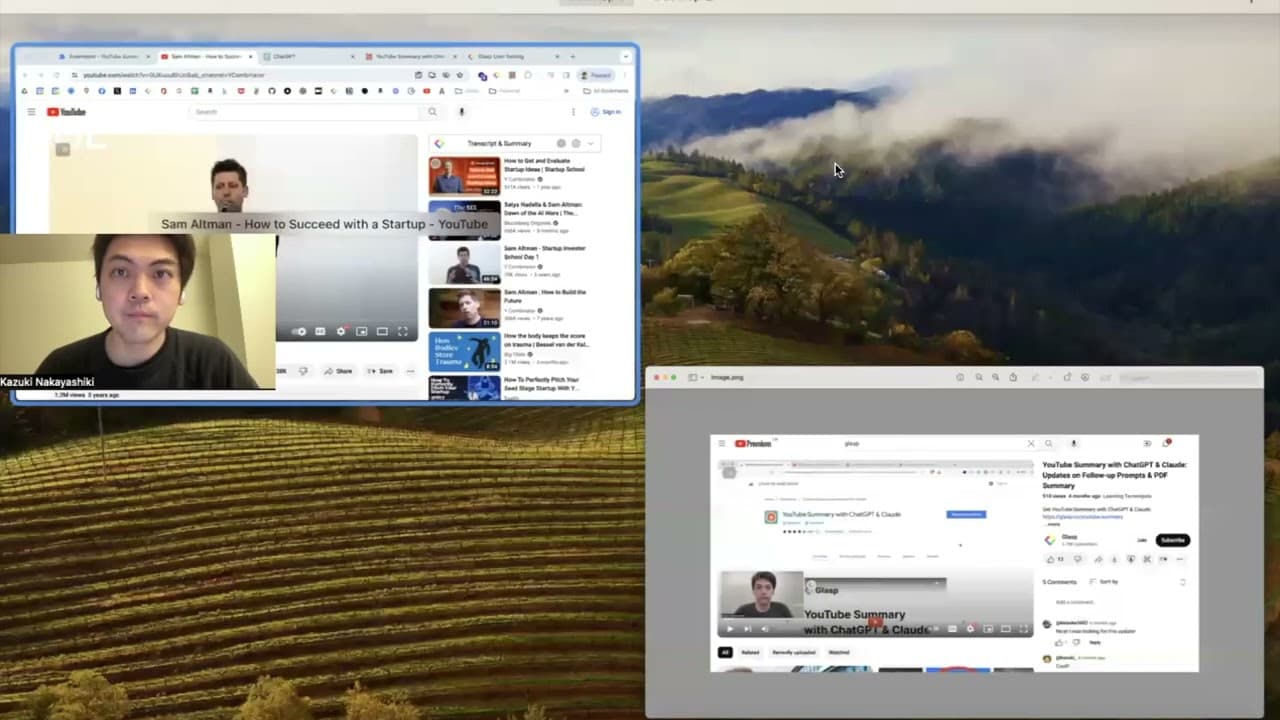Show the Markup toolbar in Preview
Image resolution: width=1280 pixels, height=720 pixels.
[1084, 377]
